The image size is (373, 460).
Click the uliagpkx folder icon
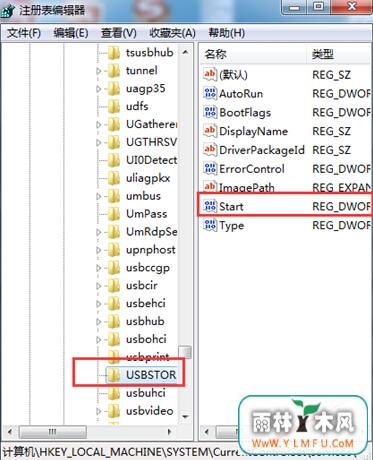[114, 178]
